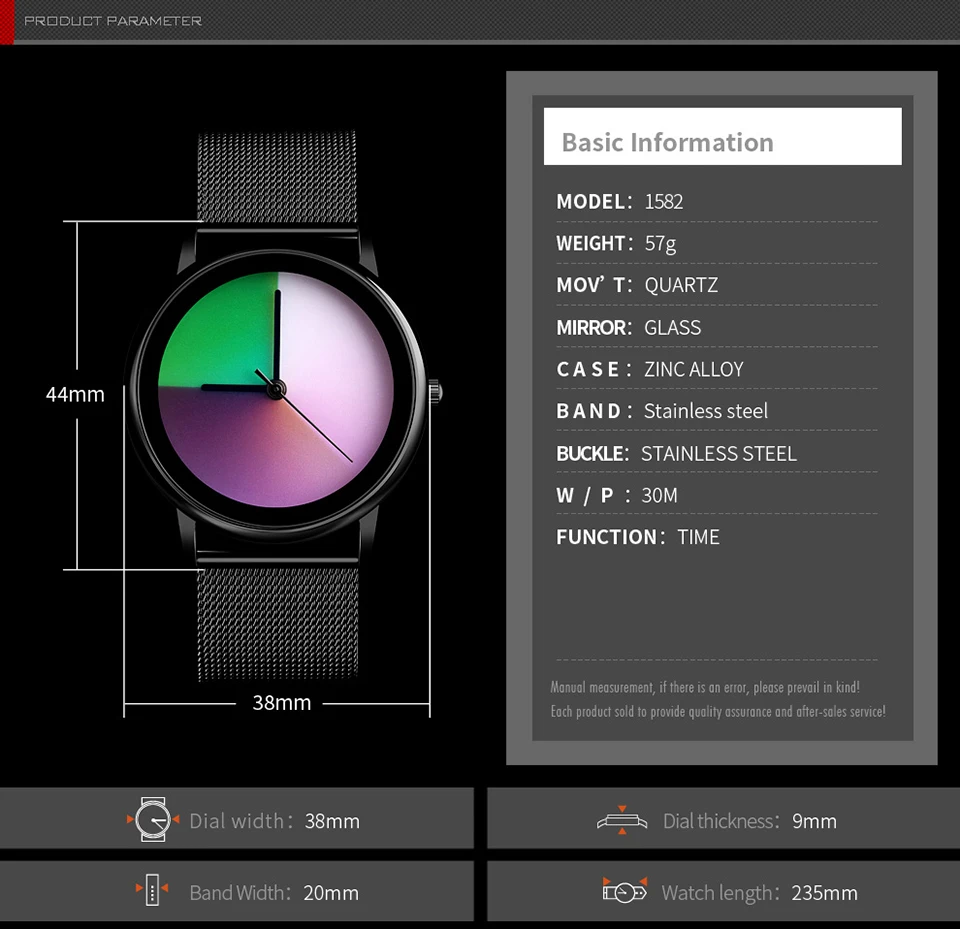The width and height of the screenshot is (960, 929).
Task: Click the "PRODUCT PARAMETER" header text
Action: [113, 21]
